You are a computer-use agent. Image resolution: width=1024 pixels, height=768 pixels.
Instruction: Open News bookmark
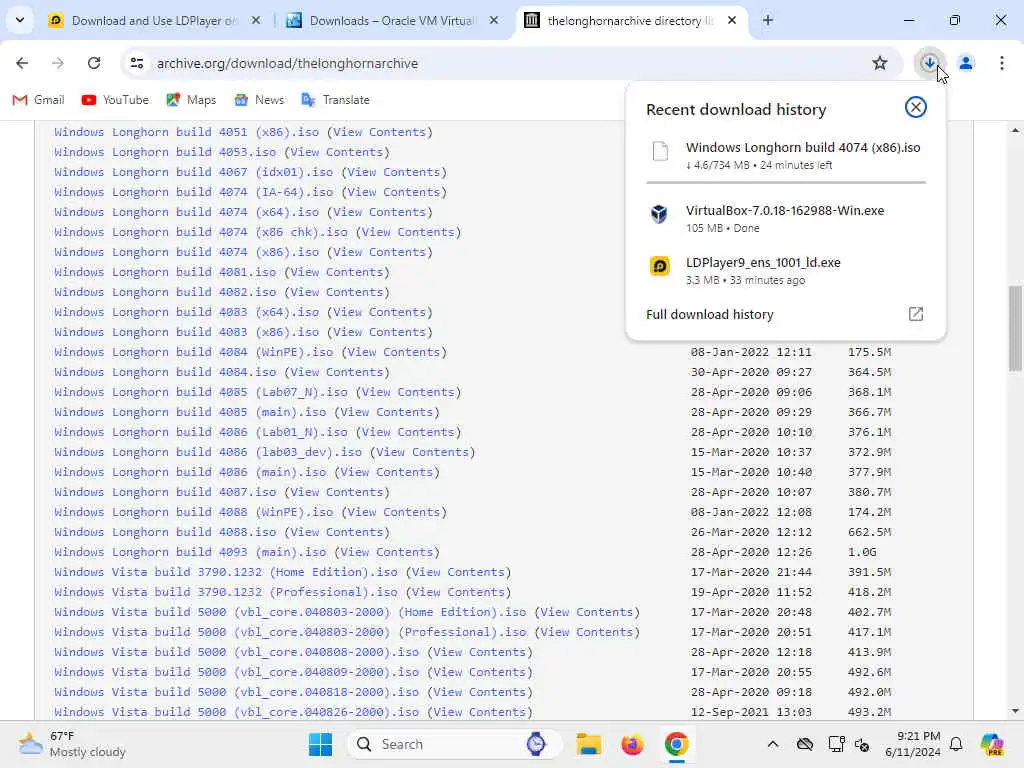[259, 100]
